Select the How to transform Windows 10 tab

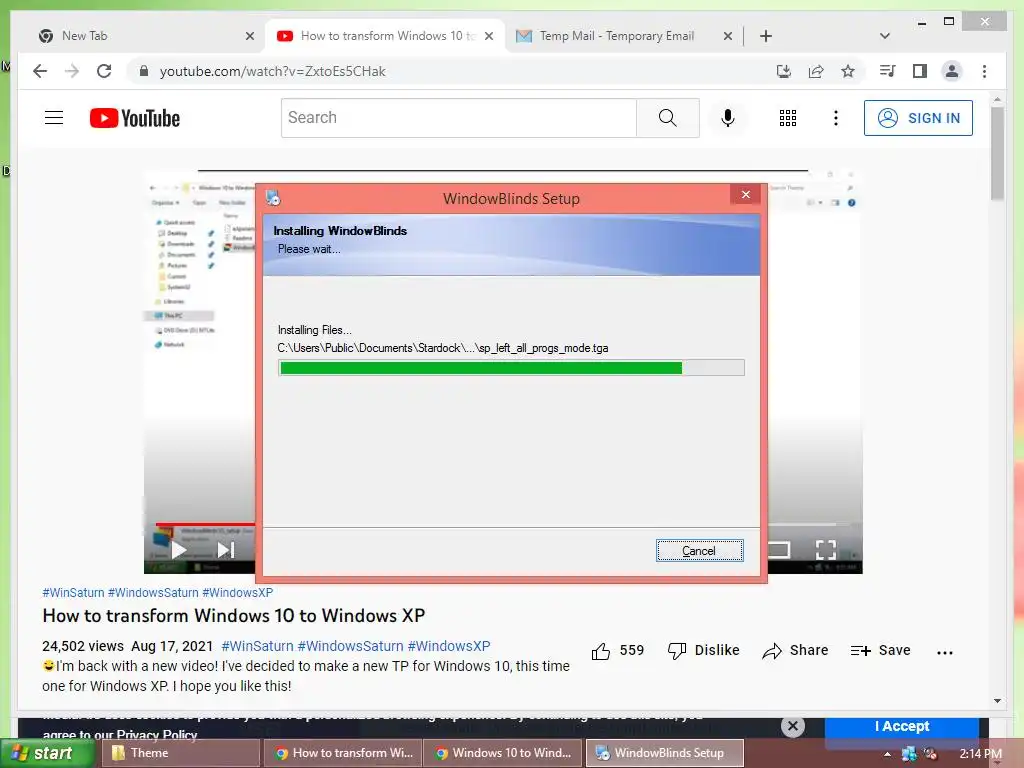(x=387, y=36)
